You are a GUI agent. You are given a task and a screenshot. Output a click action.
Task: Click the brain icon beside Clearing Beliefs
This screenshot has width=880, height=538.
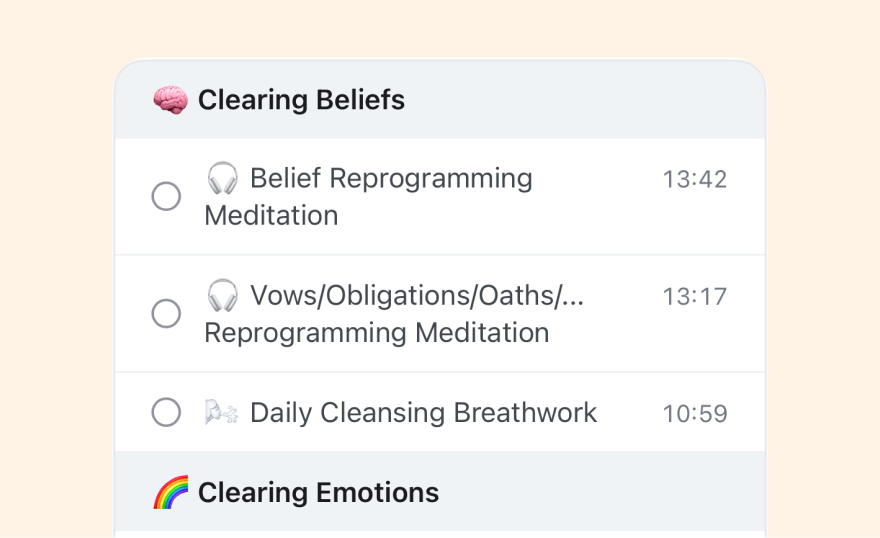click(x=170, y=100)
